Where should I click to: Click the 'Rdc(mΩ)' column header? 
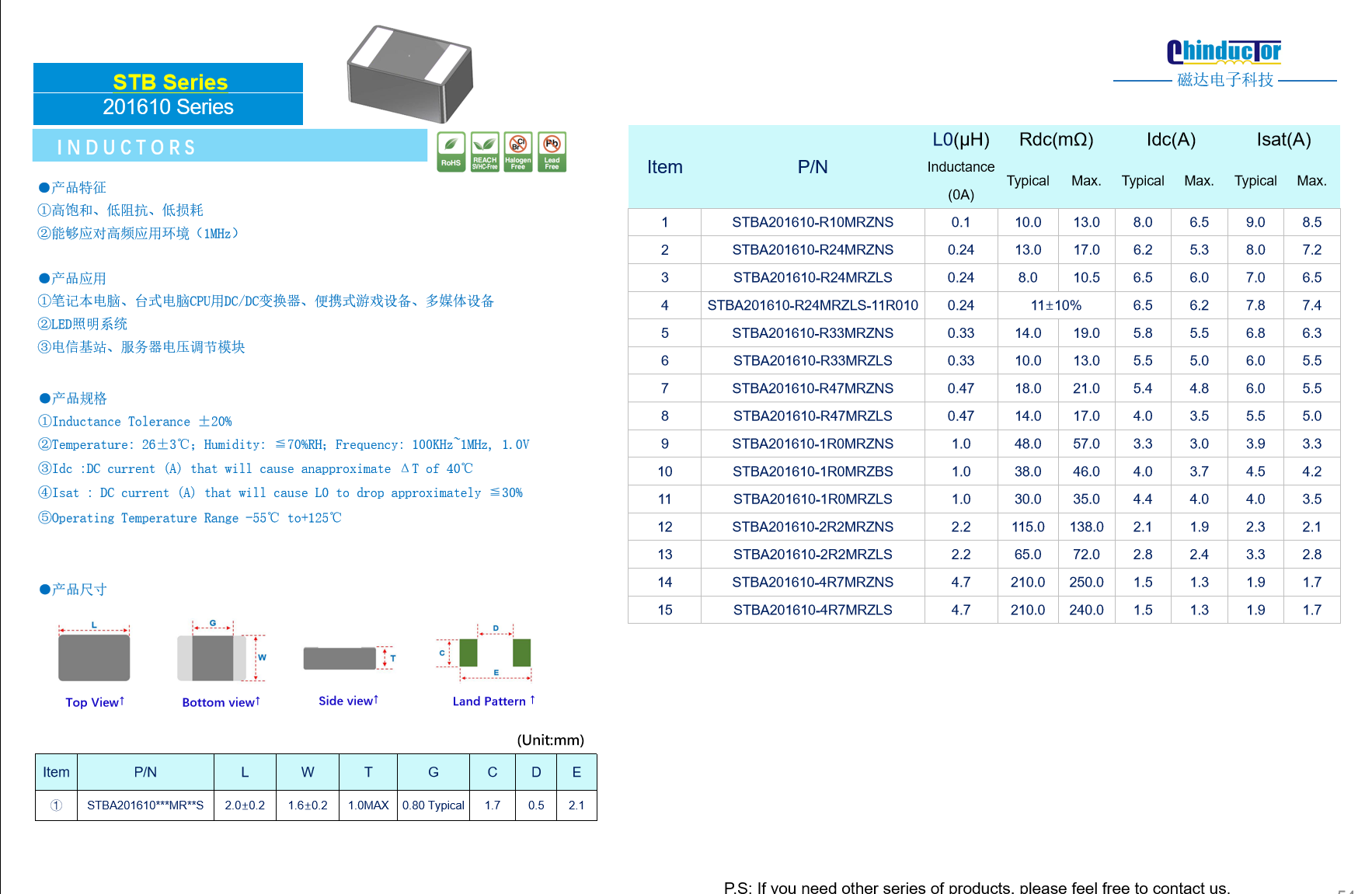[x=1057, y=140]
